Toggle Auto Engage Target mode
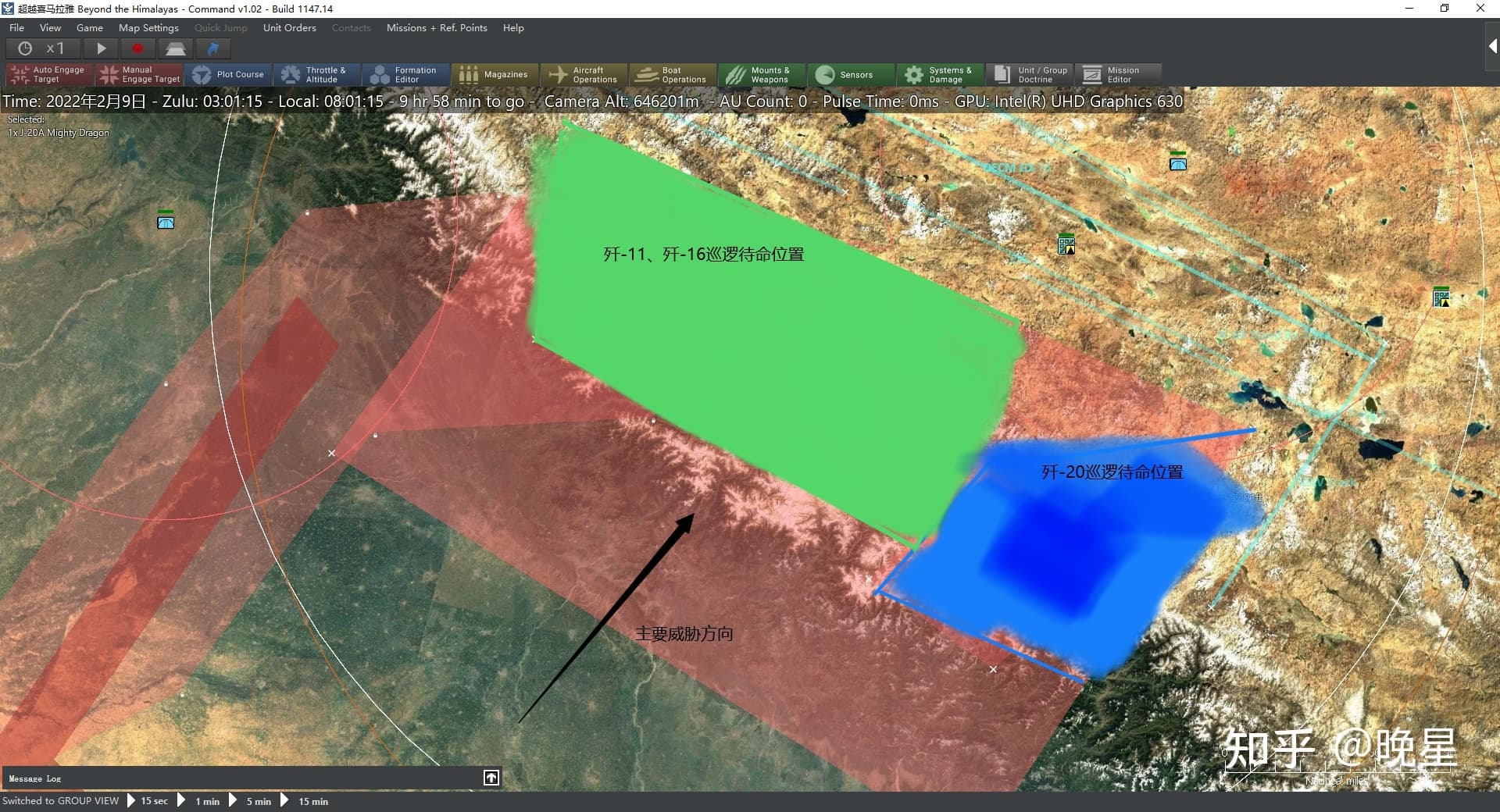This screenshot has width=1500, height=812. [48, 75]
